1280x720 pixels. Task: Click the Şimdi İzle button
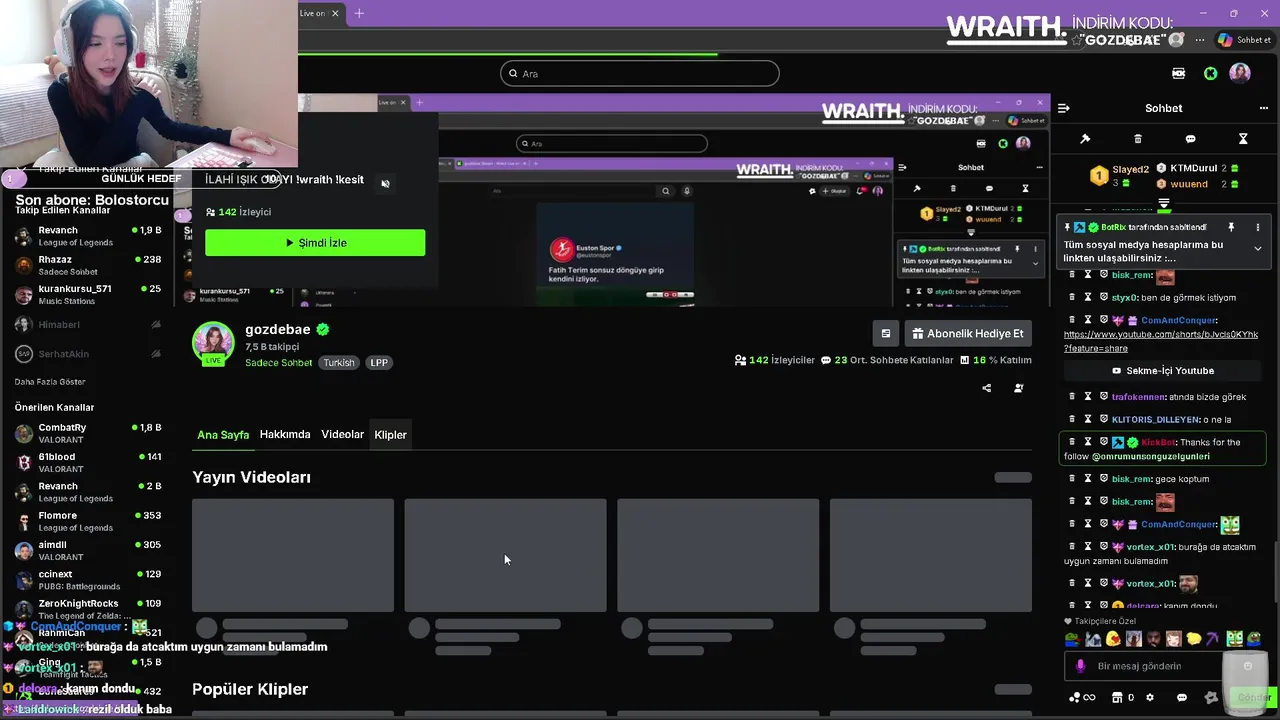pos(315,243)
